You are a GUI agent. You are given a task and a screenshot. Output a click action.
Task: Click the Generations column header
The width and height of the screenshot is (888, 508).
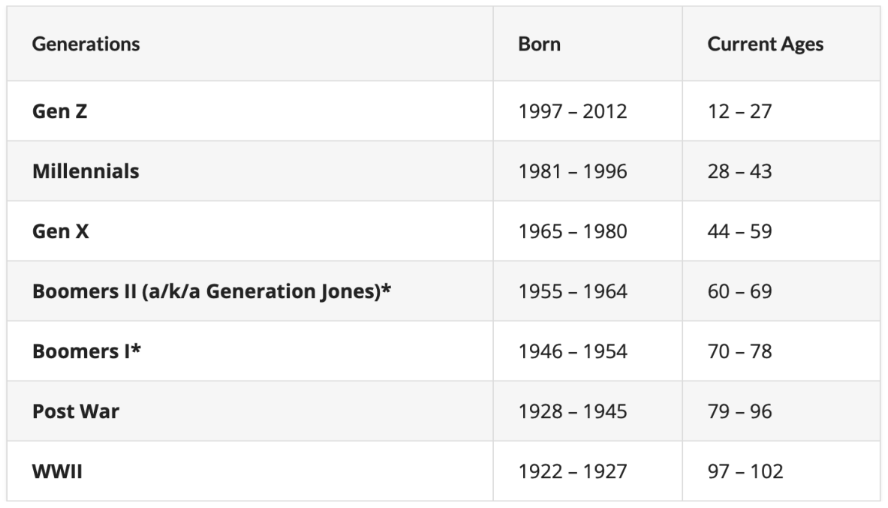[x=86, y=44]
